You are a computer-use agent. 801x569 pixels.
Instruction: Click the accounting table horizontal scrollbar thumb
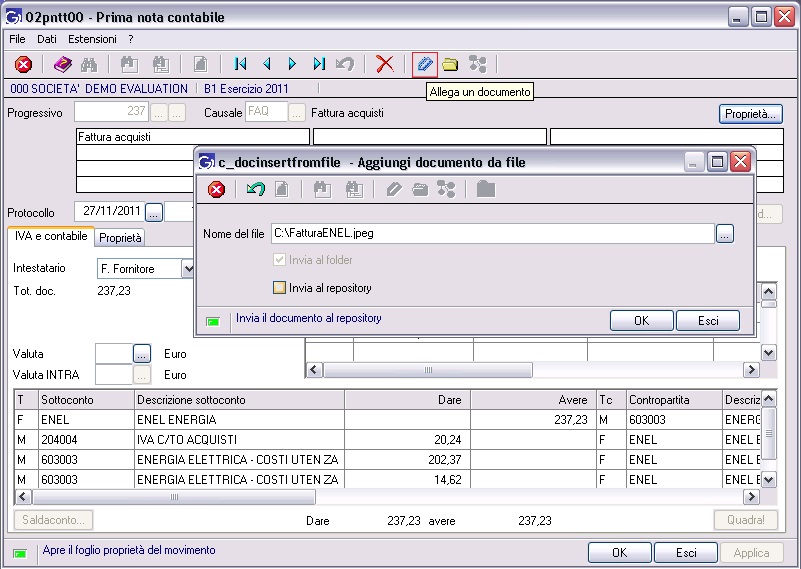click(x=174, y=496)
